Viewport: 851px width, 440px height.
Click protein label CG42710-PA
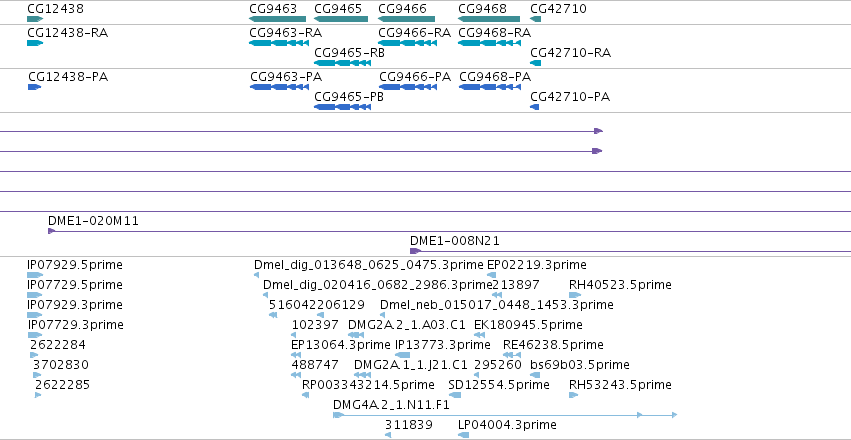click(570, 97)
